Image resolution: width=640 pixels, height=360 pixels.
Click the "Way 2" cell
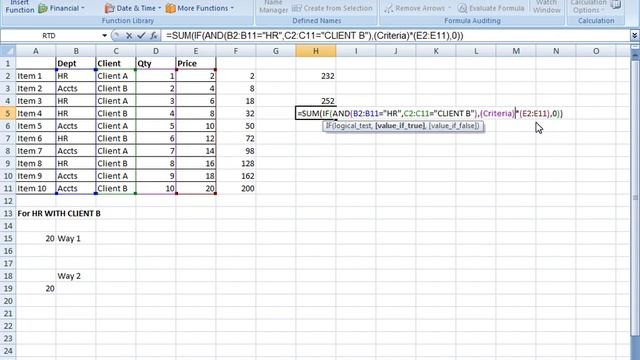click(76, 276)
